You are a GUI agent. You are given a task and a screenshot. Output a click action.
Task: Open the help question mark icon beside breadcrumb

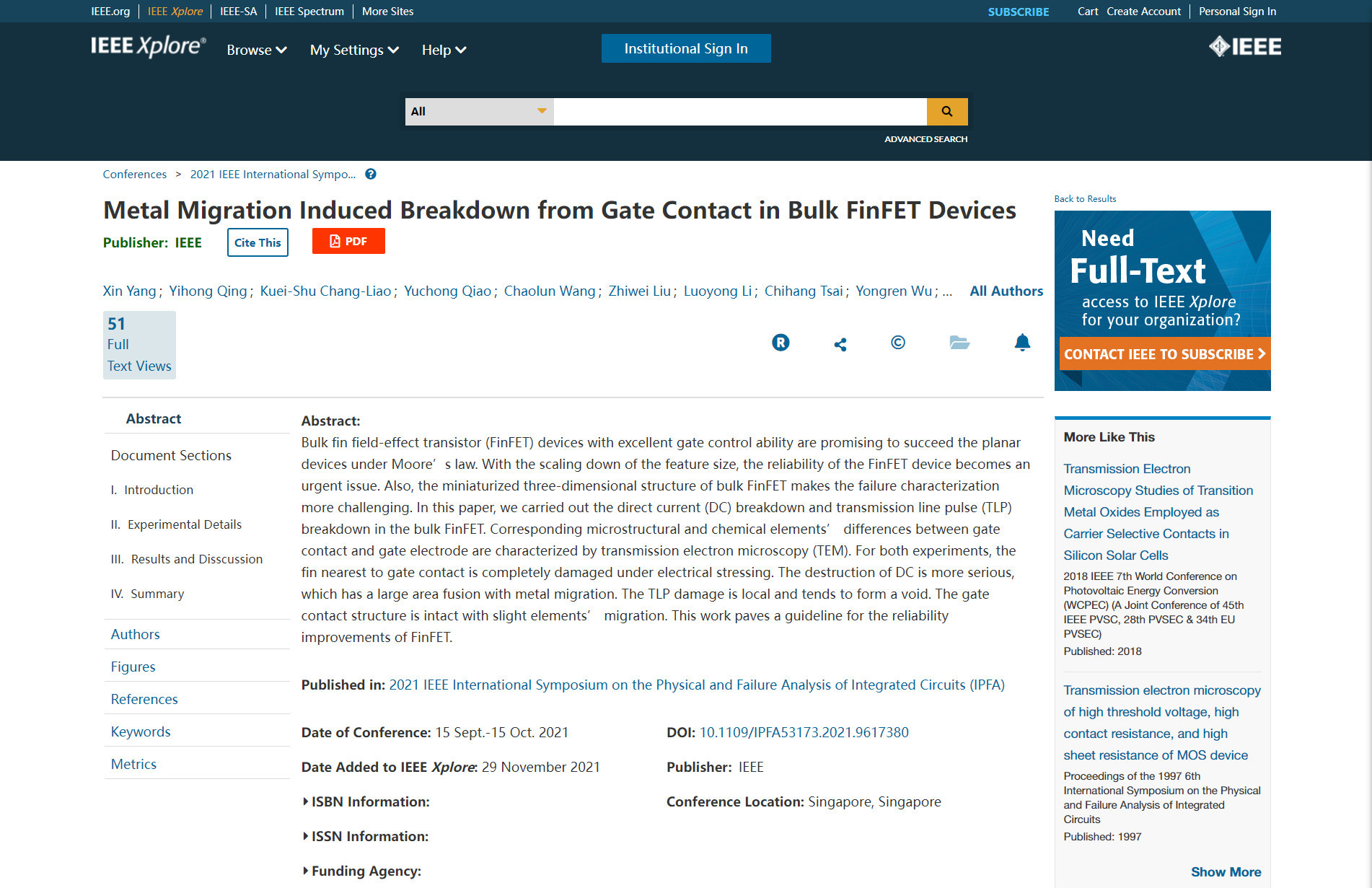pyautogui.click(x=371, y=174)
